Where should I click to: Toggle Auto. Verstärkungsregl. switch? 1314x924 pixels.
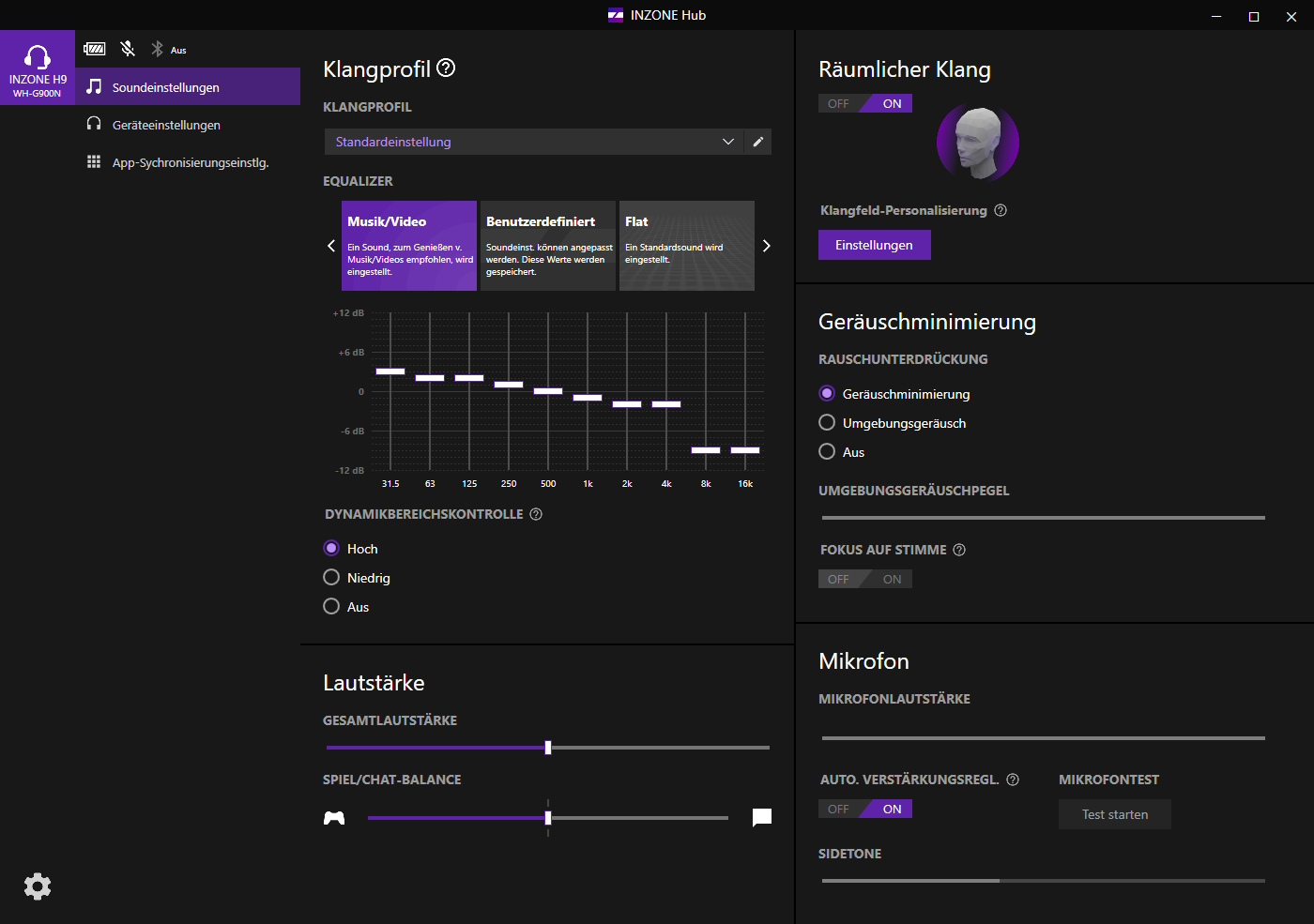click(x=865, y=809)
